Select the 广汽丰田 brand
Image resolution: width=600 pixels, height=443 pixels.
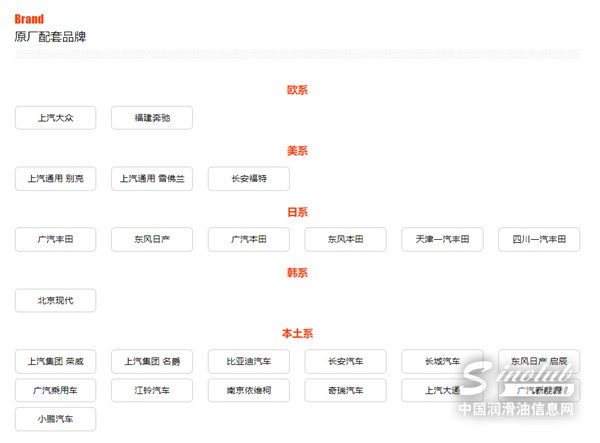[x=55, y=239]
